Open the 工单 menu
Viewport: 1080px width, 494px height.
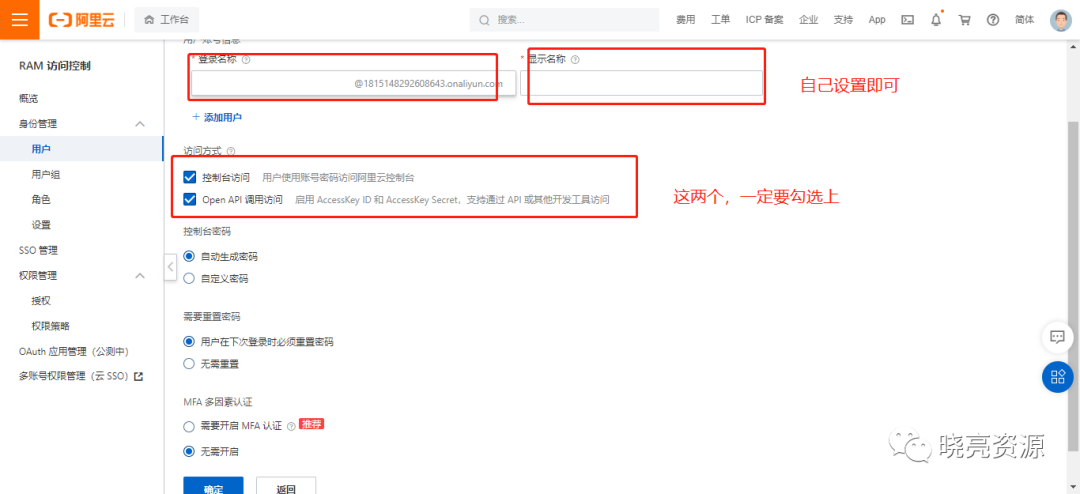click(x=720, y=20)
